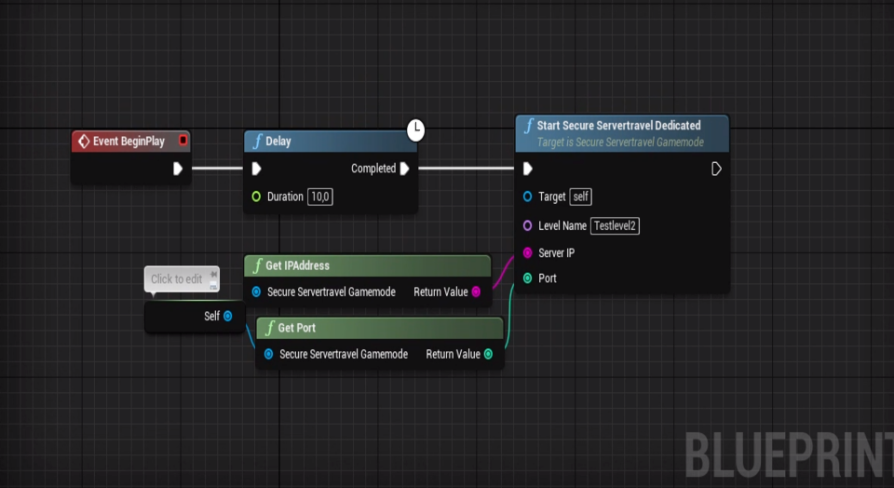Toggle the comment bubble pin icon
Image resolution: width=894 pixels, height=488 pixels.
[213, 275]
